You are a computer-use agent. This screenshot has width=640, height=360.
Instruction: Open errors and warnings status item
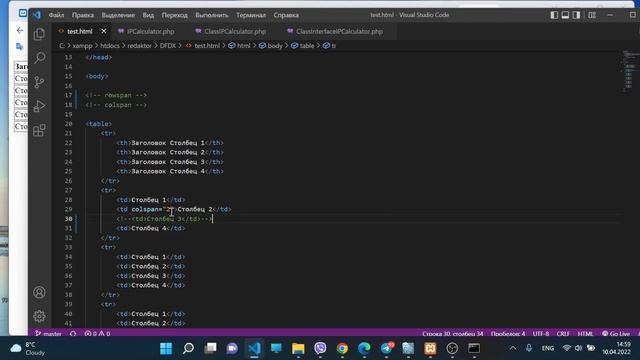tap(97, 333)
